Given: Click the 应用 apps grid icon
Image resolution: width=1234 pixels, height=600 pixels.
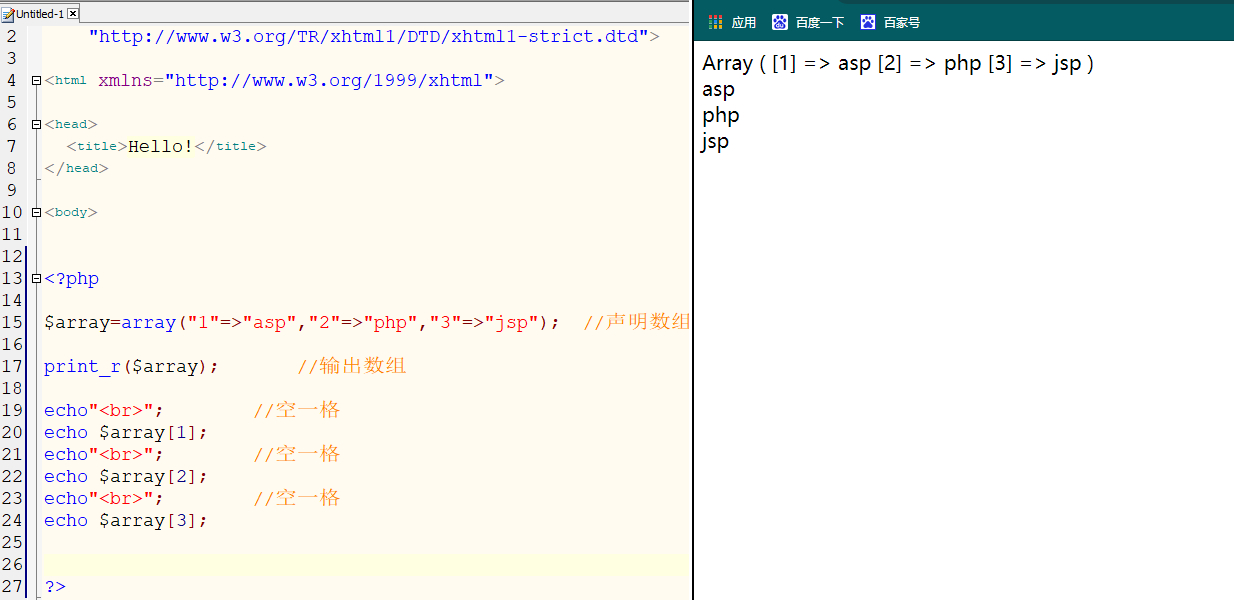Looking at the screenshot, I should point(716,21).
